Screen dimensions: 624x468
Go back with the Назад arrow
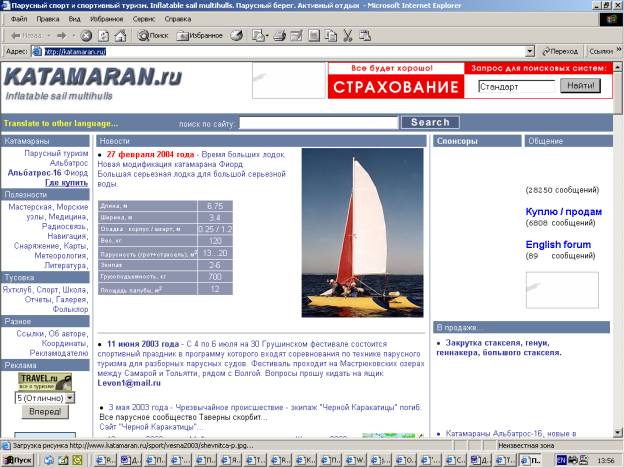pyautogui.click(x=26, y=36)
